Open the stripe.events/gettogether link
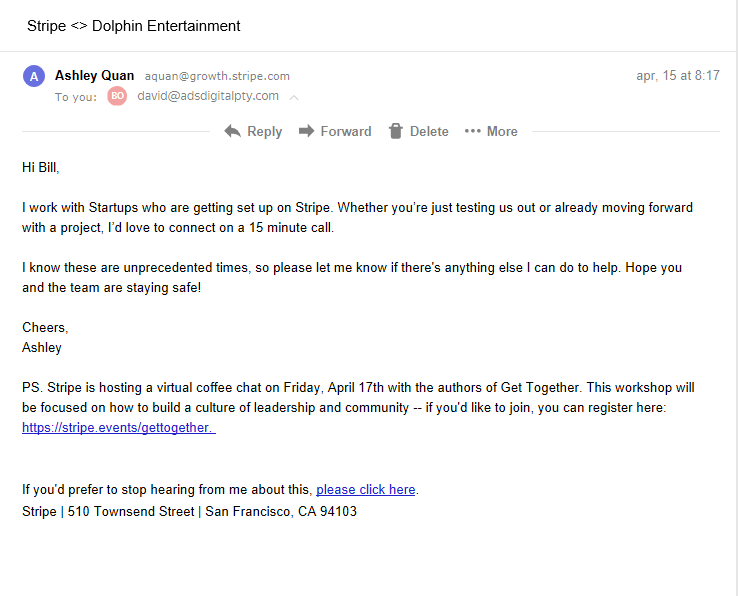 coord(117,427)
